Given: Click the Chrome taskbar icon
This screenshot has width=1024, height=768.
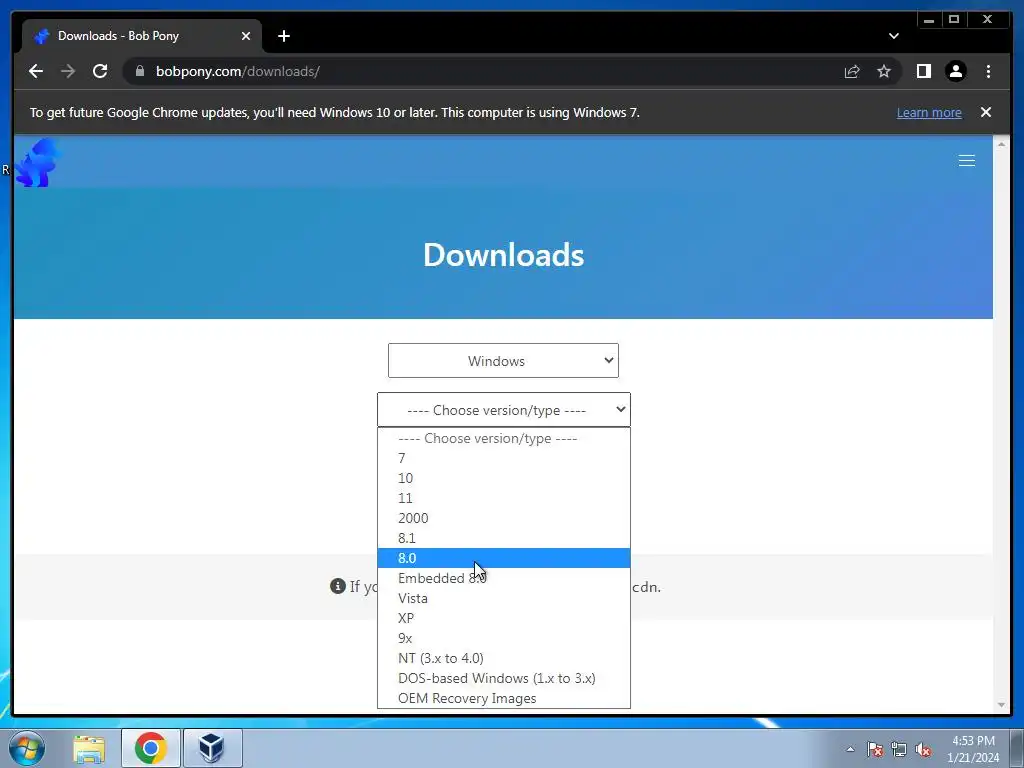Looking at the screenshot, I should click(151, 748).
